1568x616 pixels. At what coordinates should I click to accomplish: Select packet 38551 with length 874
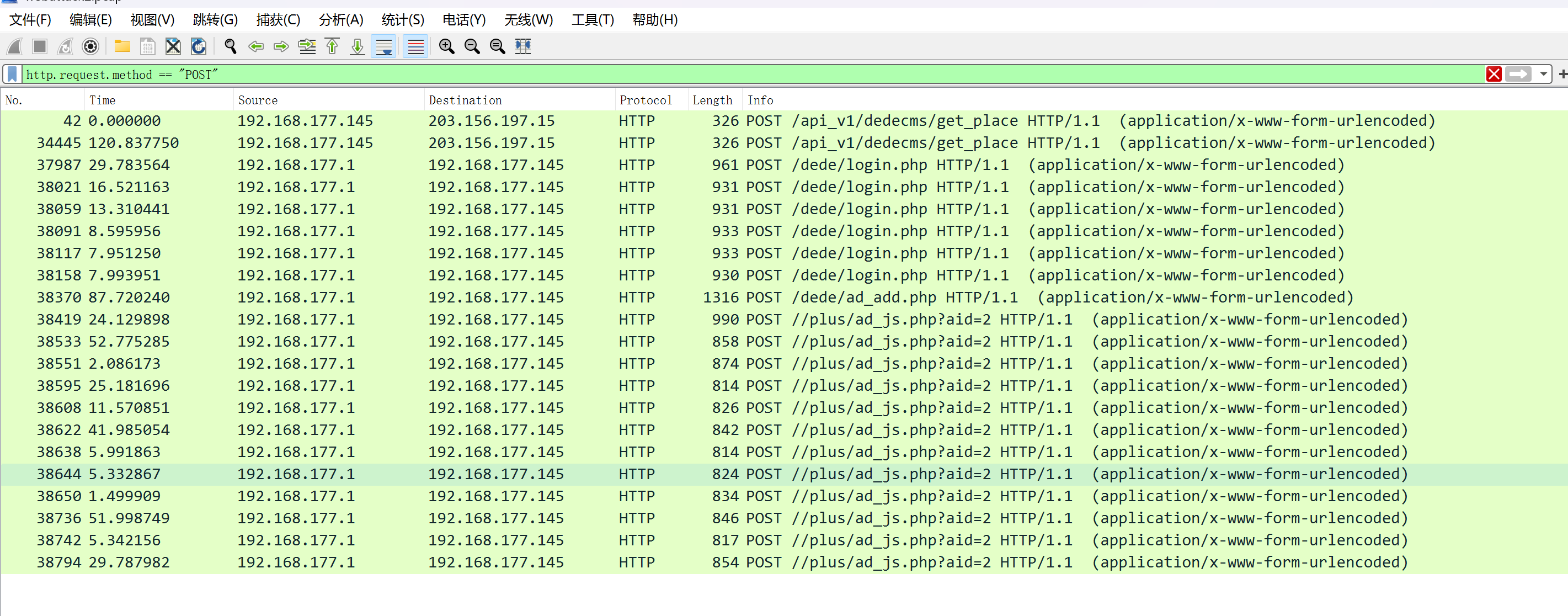(x=784, y=363)
